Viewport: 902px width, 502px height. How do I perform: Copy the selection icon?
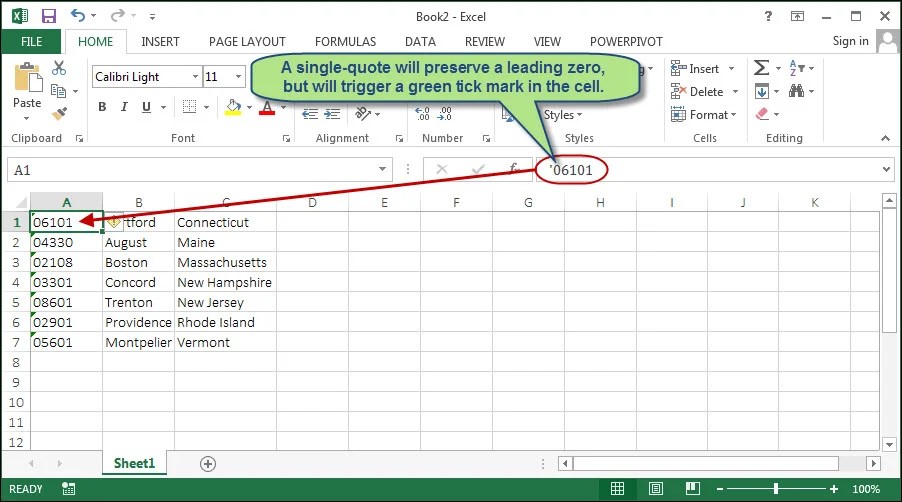tap(58, 90)
